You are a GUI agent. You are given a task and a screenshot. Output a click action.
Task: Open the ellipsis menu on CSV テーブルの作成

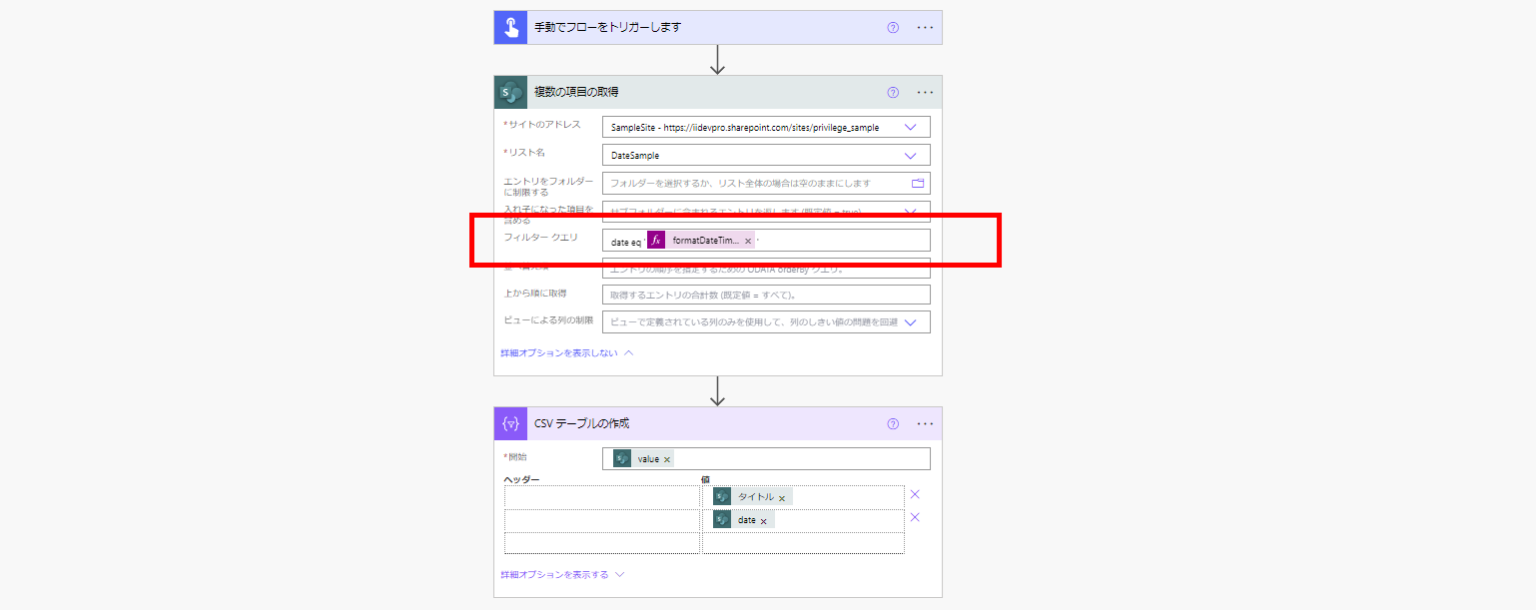tap(924, 423)
